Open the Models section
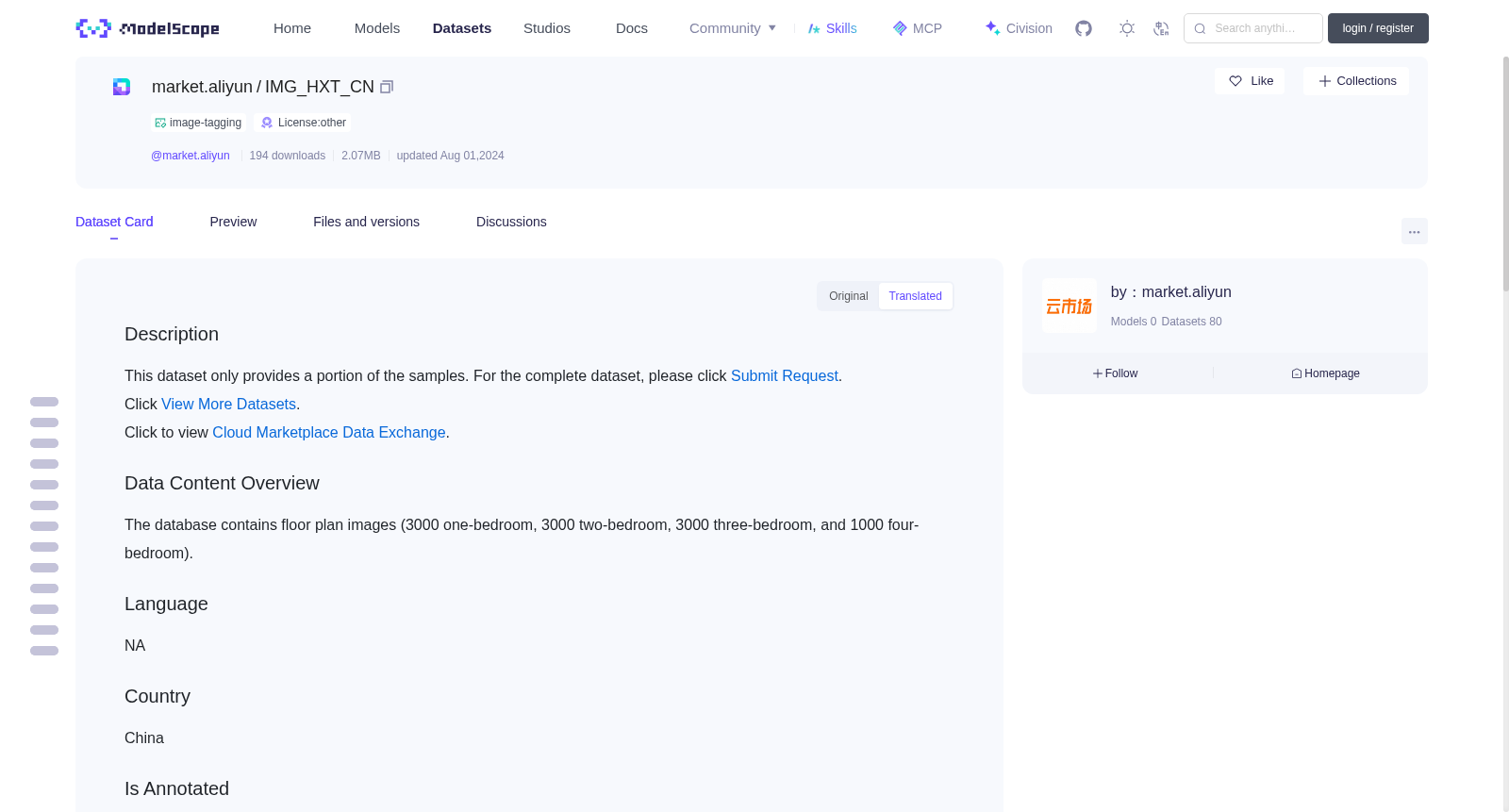 click(377, 28)
